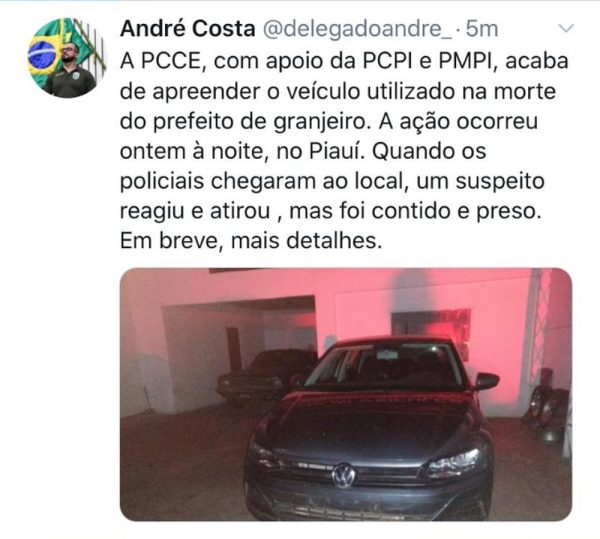Open the André Costa display name
600x539 pixels.
pos(188,29)
